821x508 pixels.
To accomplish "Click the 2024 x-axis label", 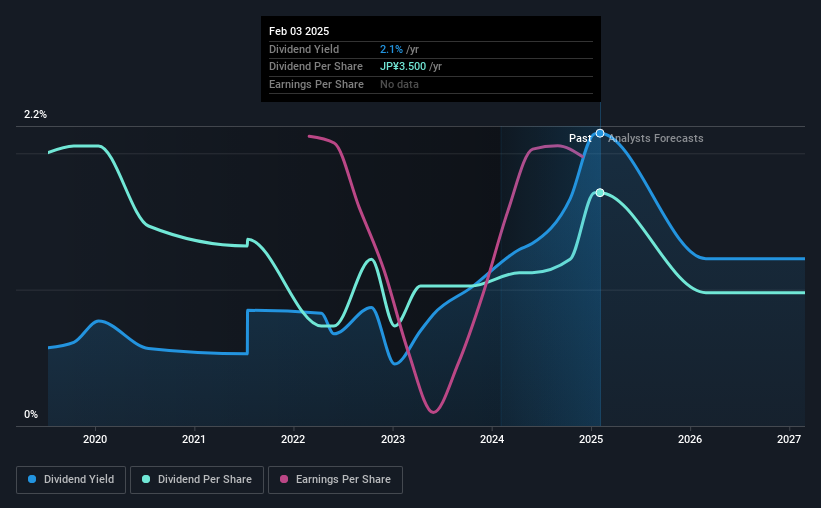I will 492,439.
